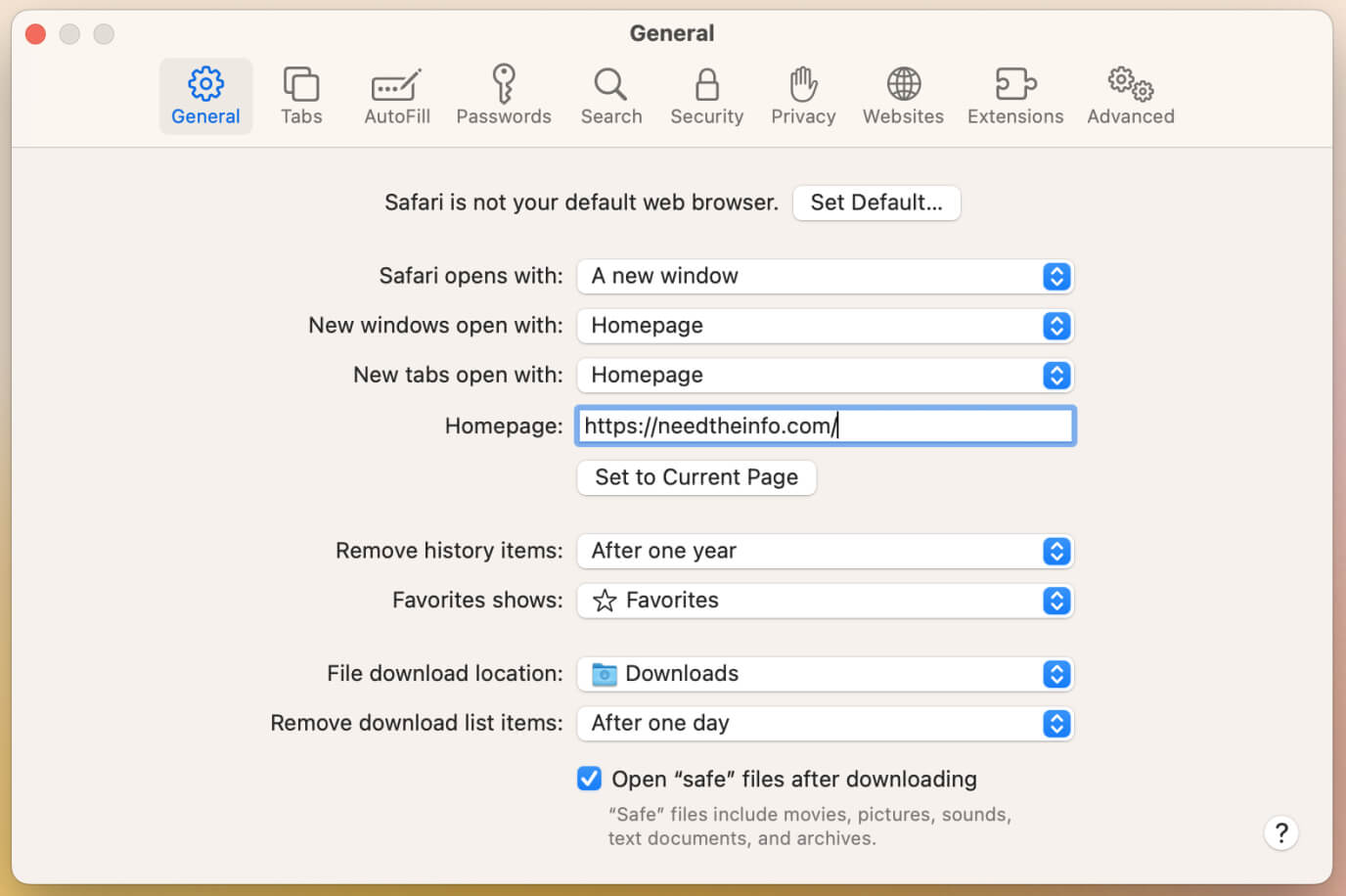
Task: Open the AutoFill preferences pane
Action: [396, 96]
